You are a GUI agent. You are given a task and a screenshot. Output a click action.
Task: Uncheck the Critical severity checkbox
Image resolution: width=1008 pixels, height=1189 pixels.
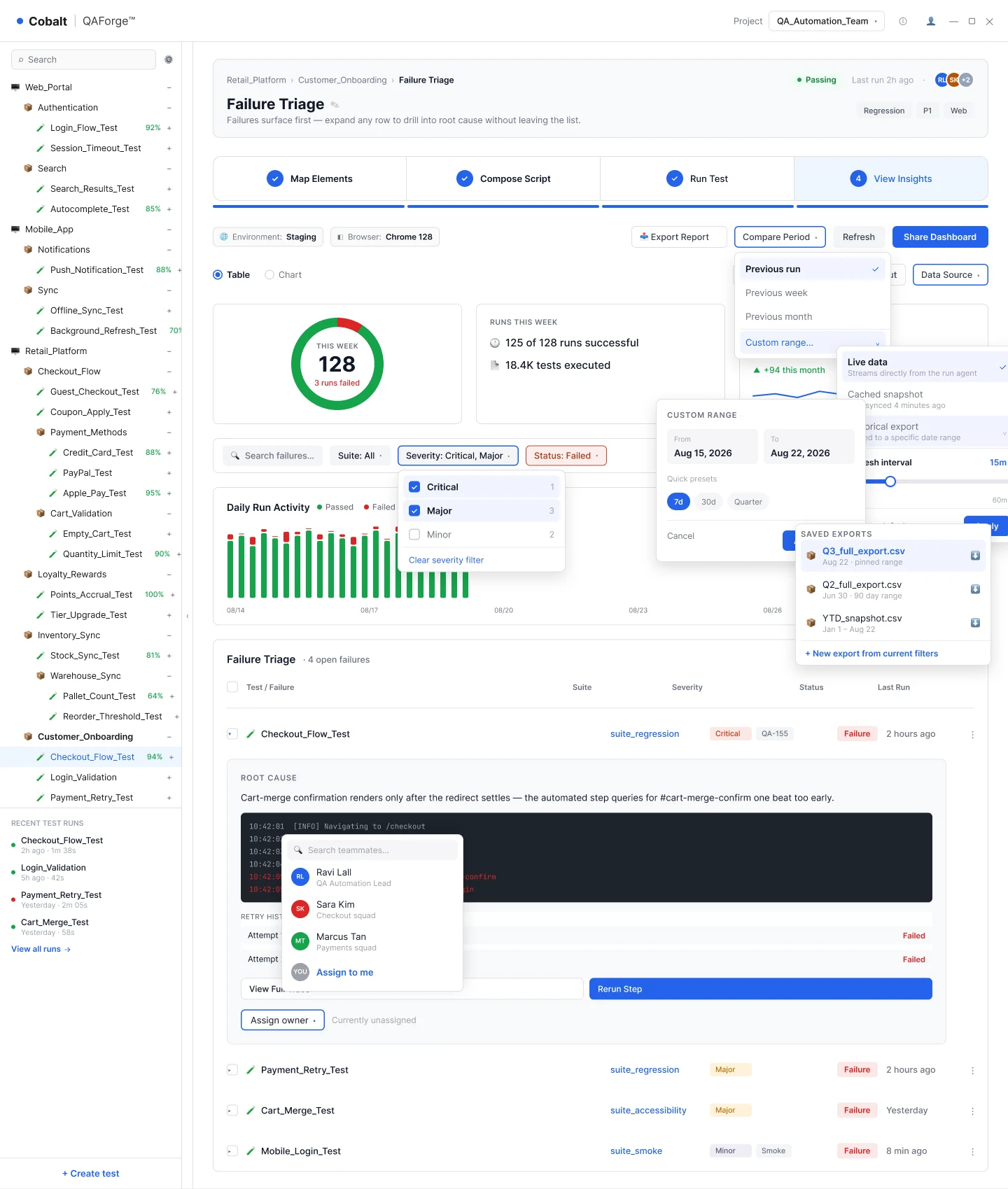point(414,487)
